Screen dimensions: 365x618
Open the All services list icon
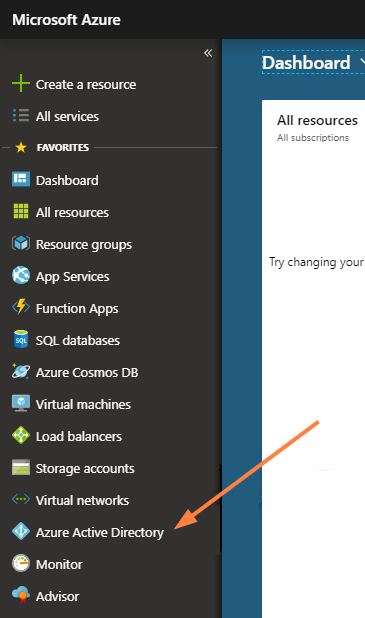click(x=21, y=115)
